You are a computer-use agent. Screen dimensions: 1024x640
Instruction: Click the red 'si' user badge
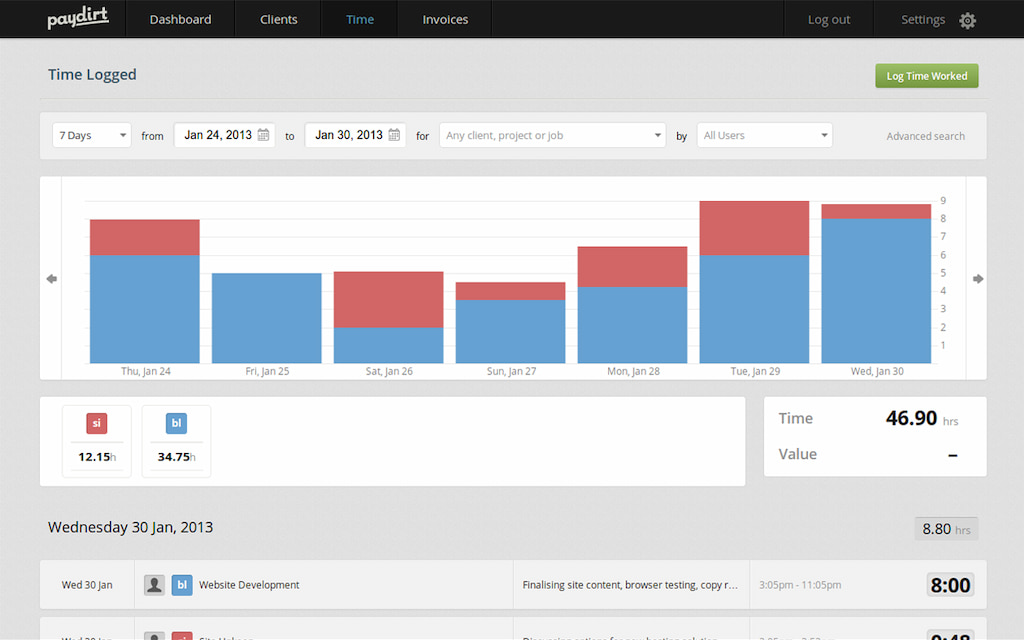tap(97, 423)
